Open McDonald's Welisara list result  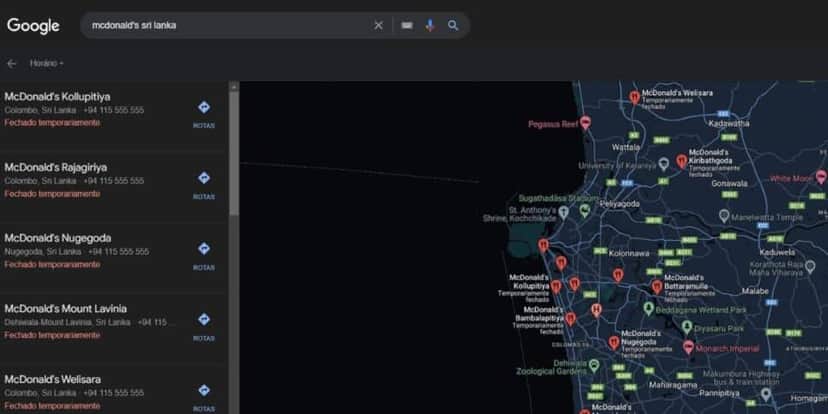coord(114,391)
